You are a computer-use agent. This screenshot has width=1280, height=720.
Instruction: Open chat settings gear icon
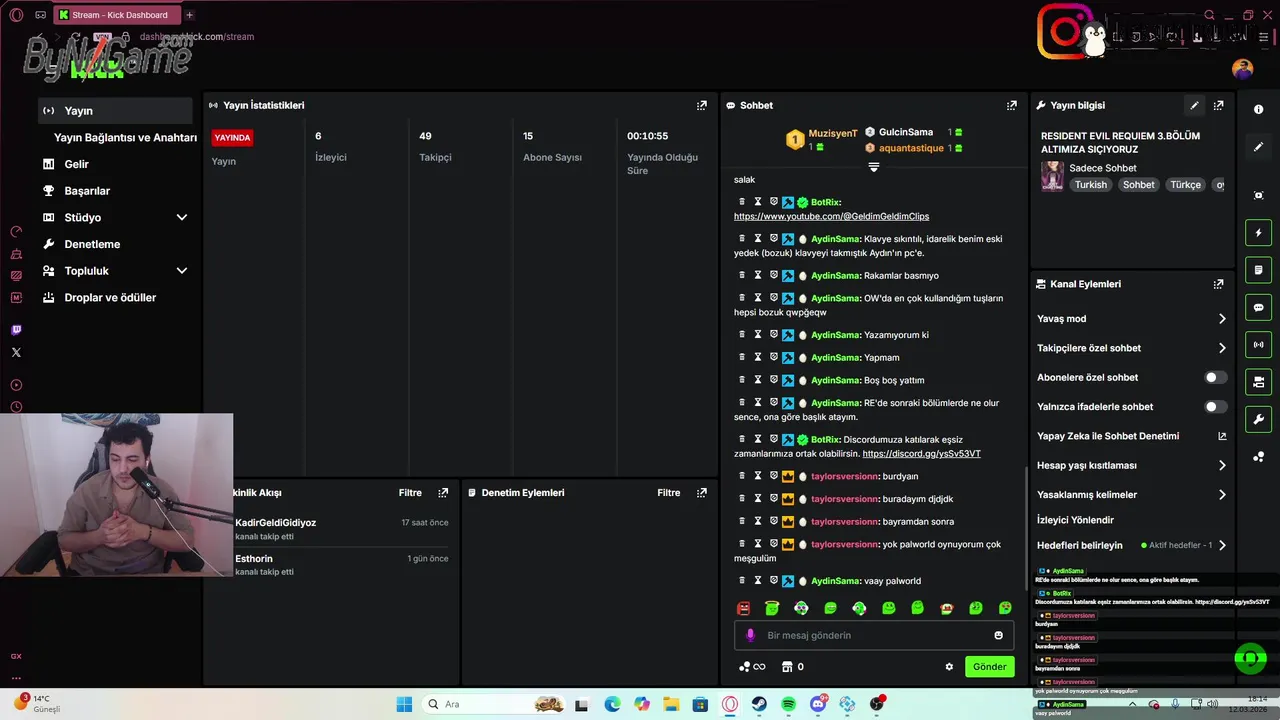click(949, 667)
